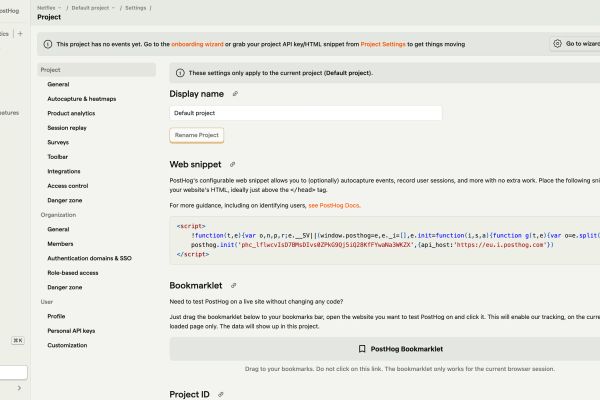Screen dimensions: 600x400
Task: Click the PostHog Bookmarklet button
Action: [x=385, y=349]
